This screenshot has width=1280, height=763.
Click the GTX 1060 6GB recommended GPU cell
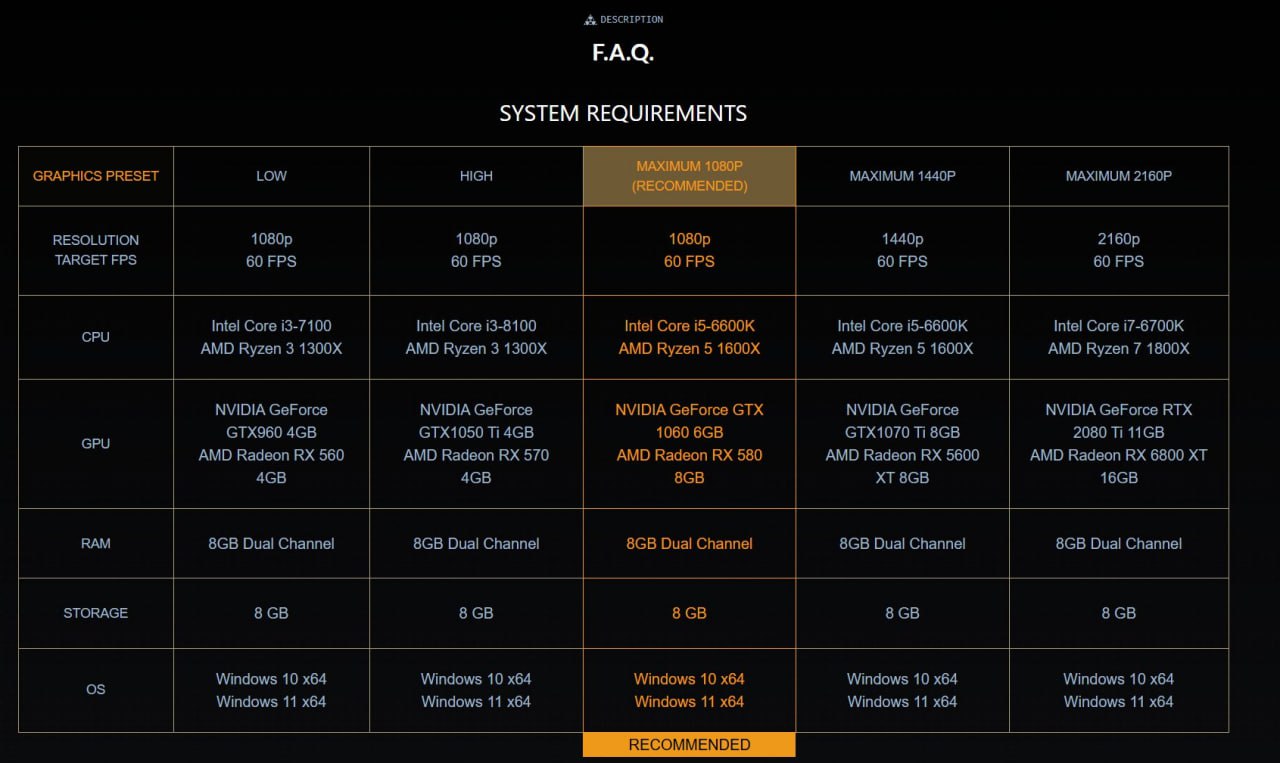[x=690, y=444]
